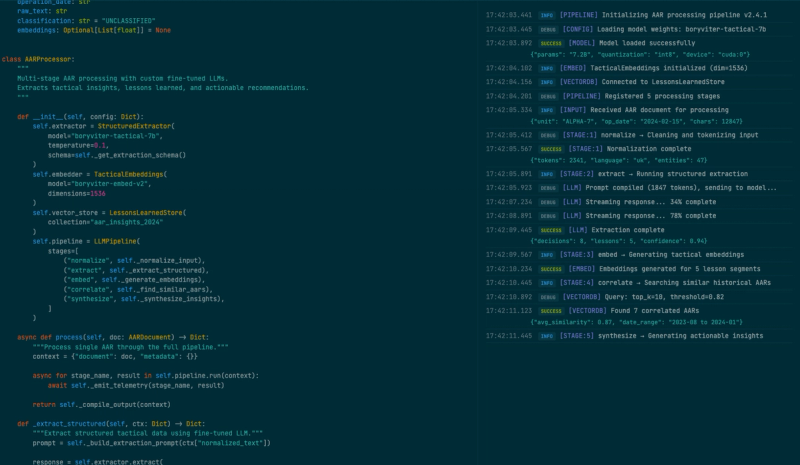Click the log entry 'Connected to LessonsLearnedStore'
Screen dimensions: 800x465
663,82
